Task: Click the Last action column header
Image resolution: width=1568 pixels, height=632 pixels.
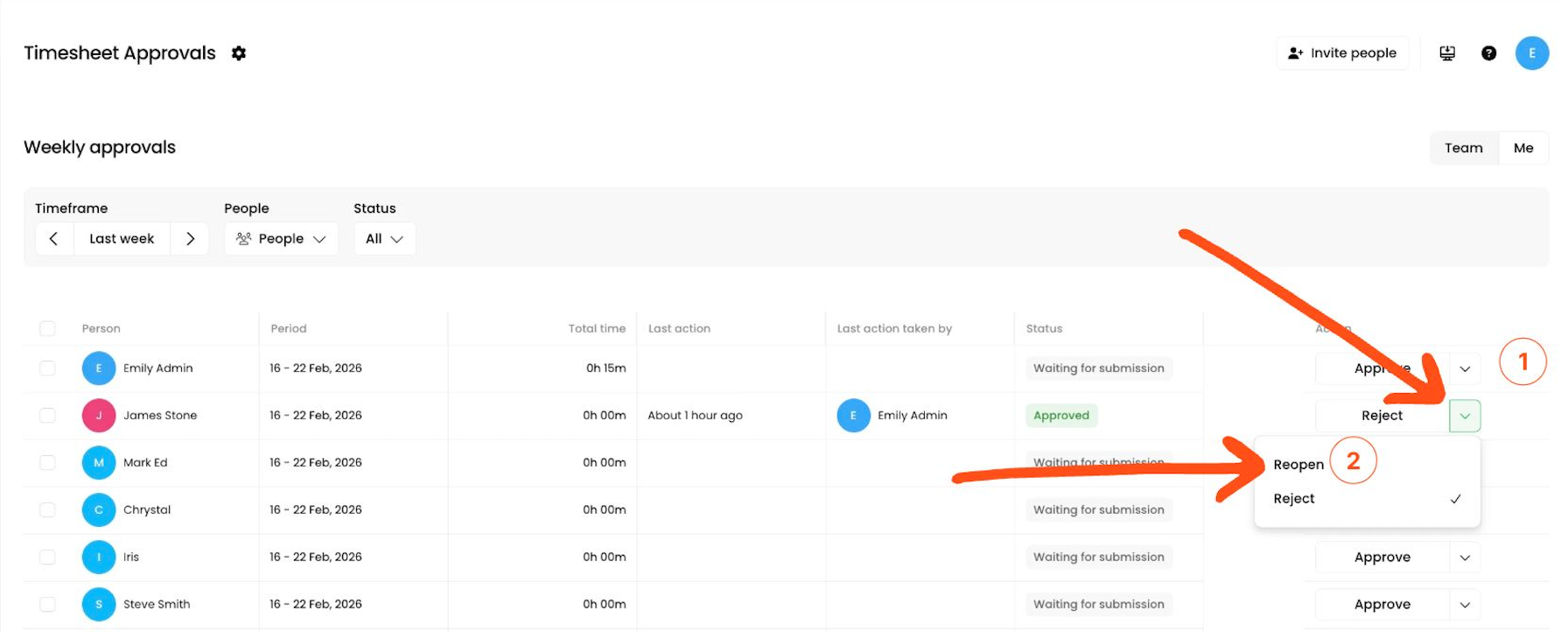Action: (679, 329)
